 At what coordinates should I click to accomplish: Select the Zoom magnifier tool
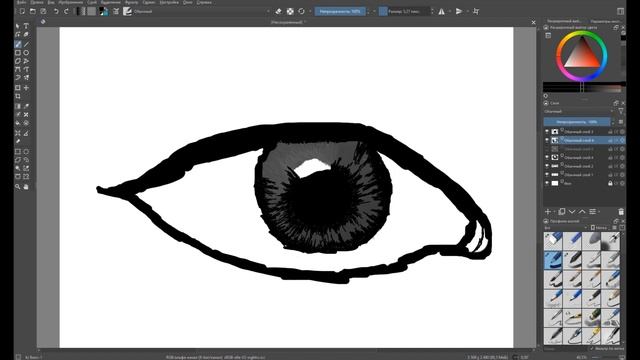pyautogui.click(x=18, y=187)
